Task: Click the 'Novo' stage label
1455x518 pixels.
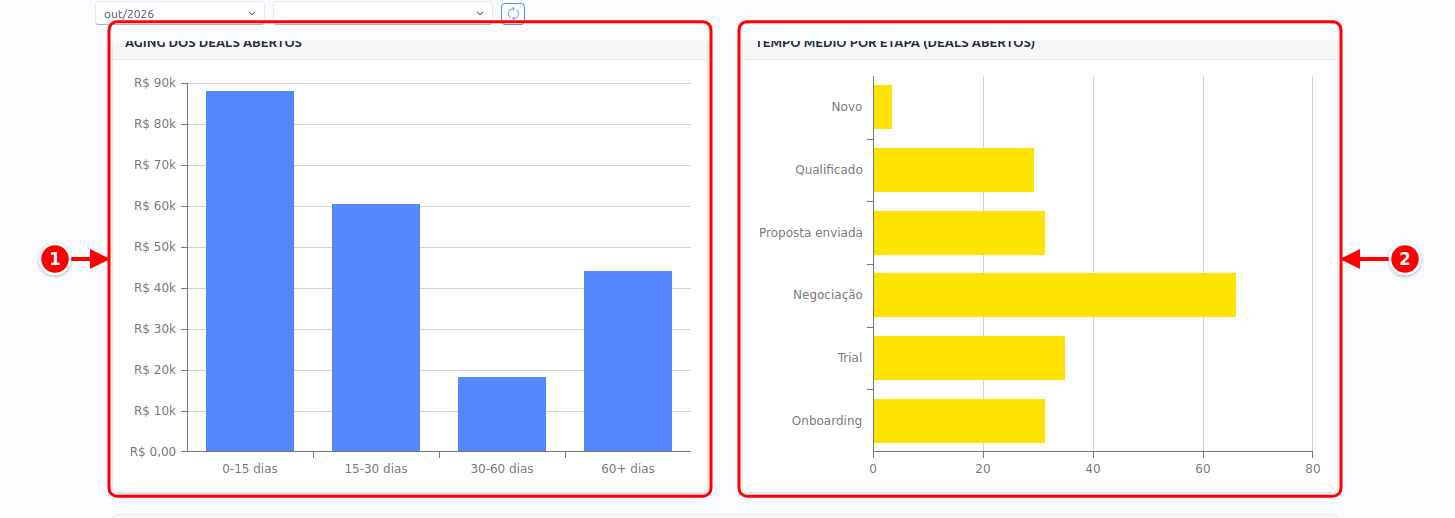Action: point(847,107)
